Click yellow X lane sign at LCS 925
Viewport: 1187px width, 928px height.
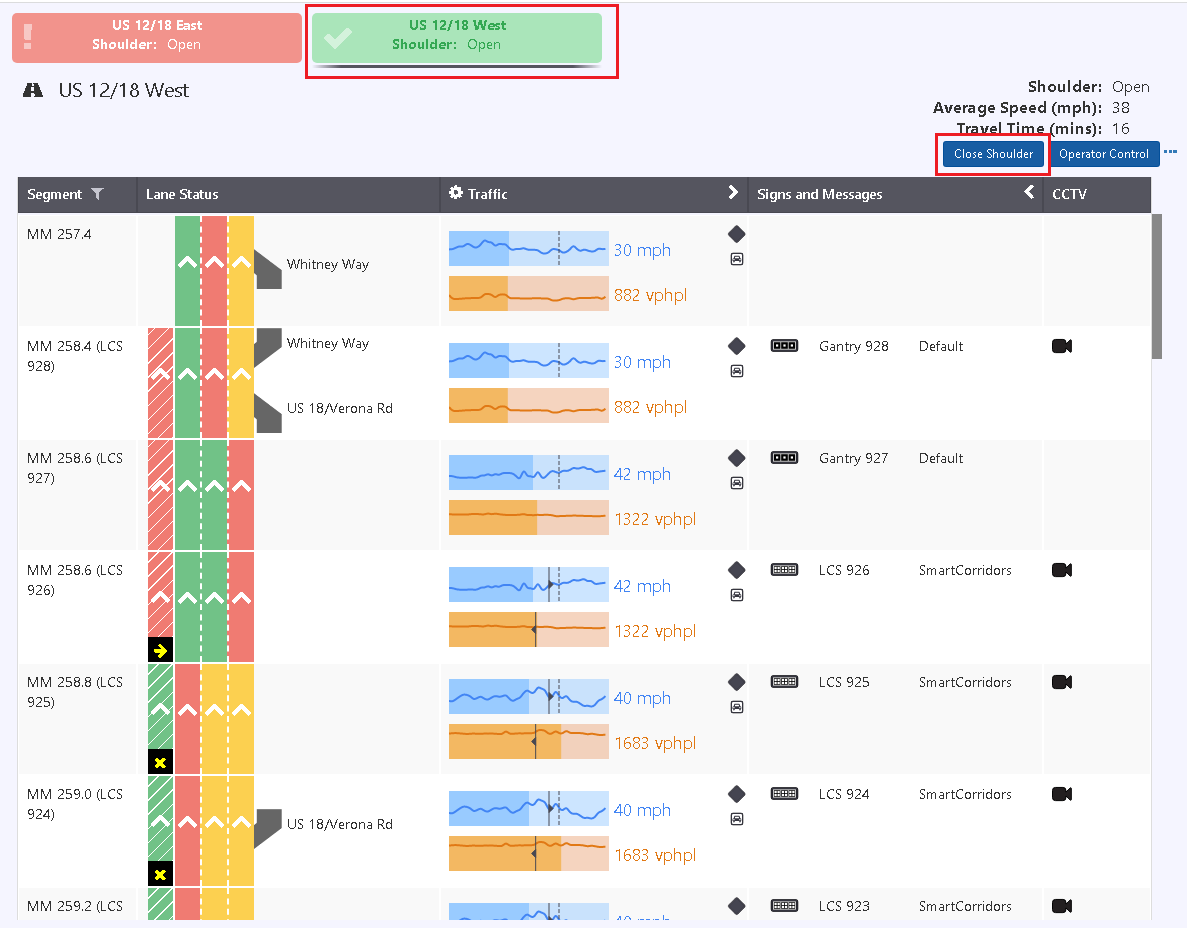point(160,762)
